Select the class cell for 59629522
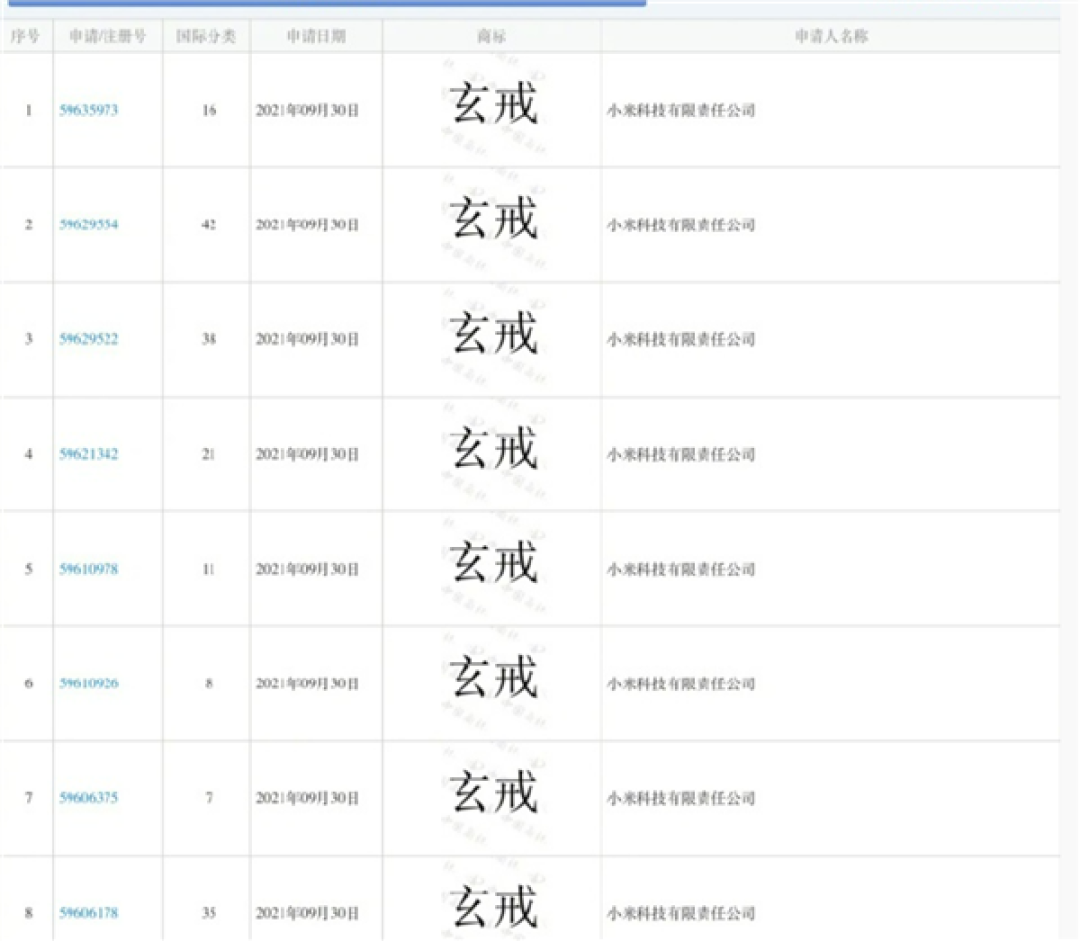The height and width of the screenshot is (941, 1080). tap(209, 339)
